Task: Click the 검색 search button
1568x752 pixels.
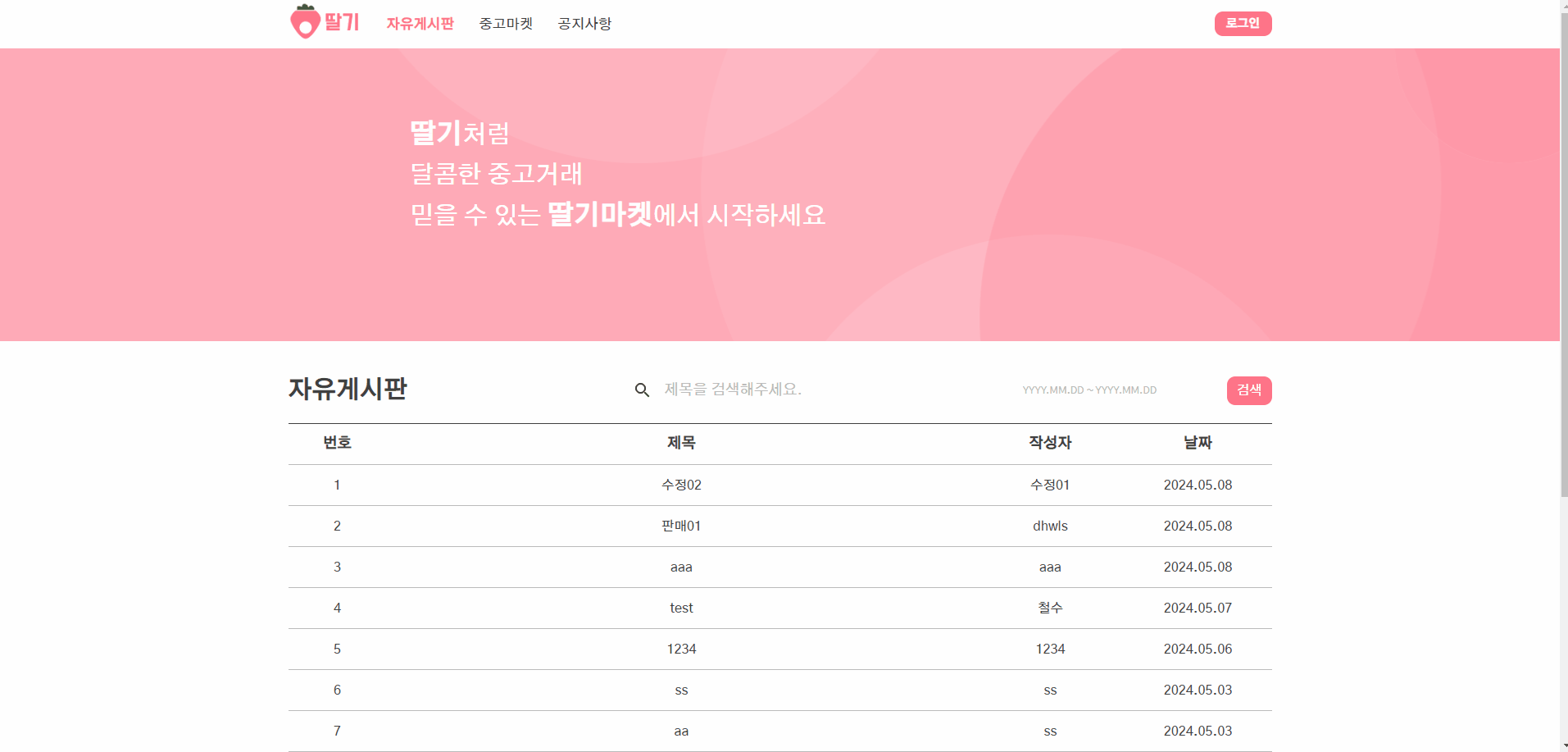Action: click(1249, 390)
